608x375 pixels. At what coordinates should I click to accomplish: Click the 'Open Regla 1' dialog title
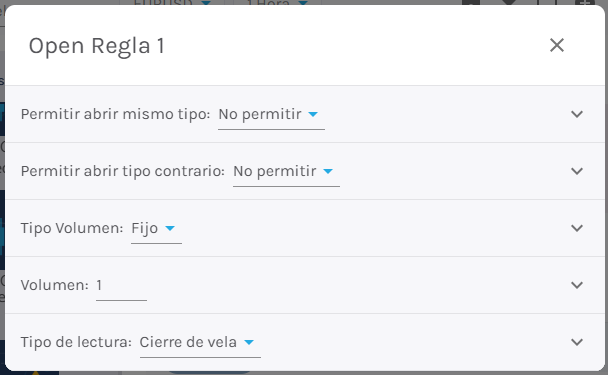(x=97, y=46)
